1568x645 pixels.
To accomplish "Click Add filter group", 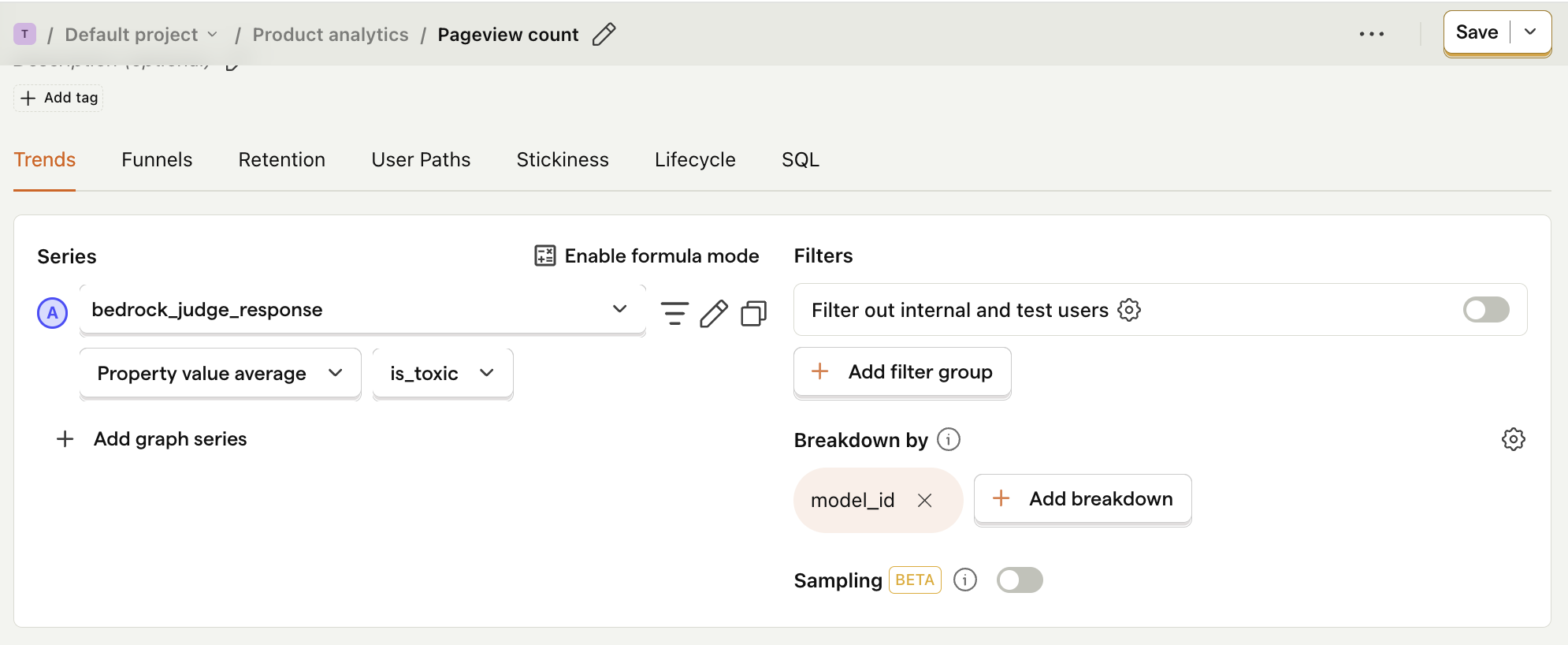I will 902,372.
